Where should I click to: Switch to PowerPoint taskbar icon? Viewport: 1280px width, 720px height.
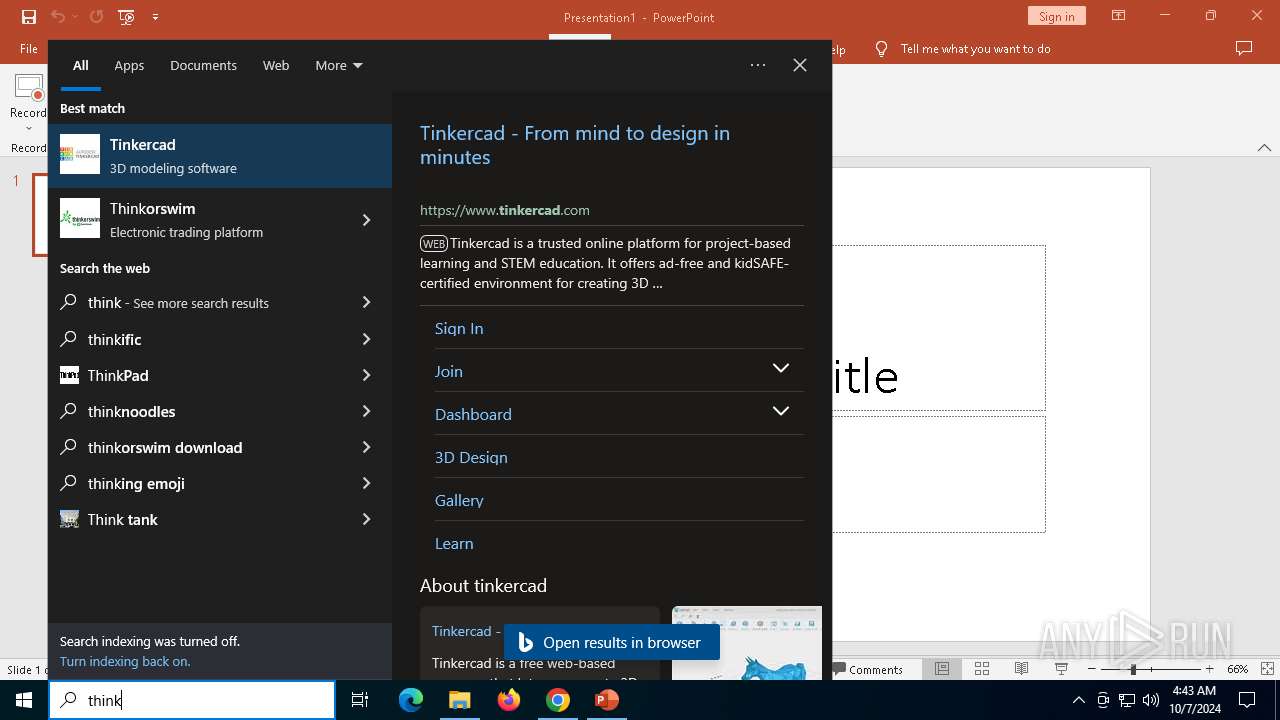click(x=606, y=700)
